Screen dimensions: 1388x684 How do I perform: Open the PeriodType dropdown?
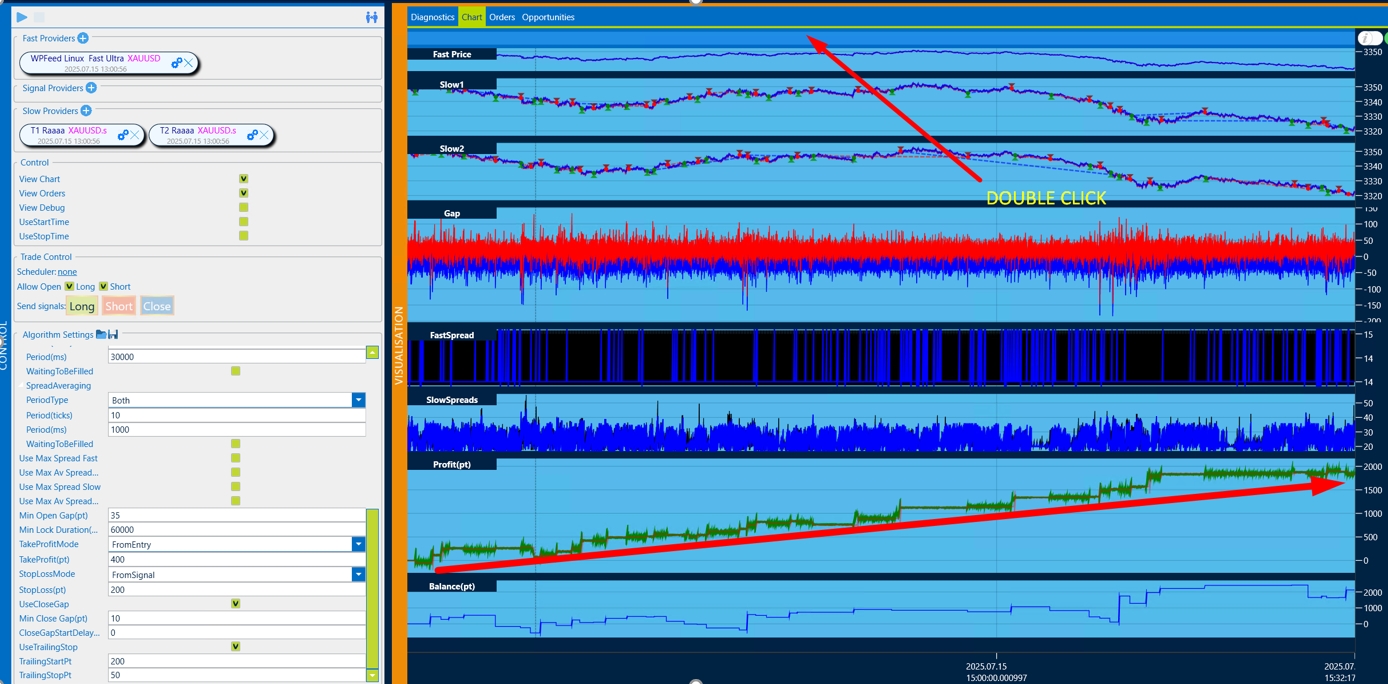pos(358,400)
